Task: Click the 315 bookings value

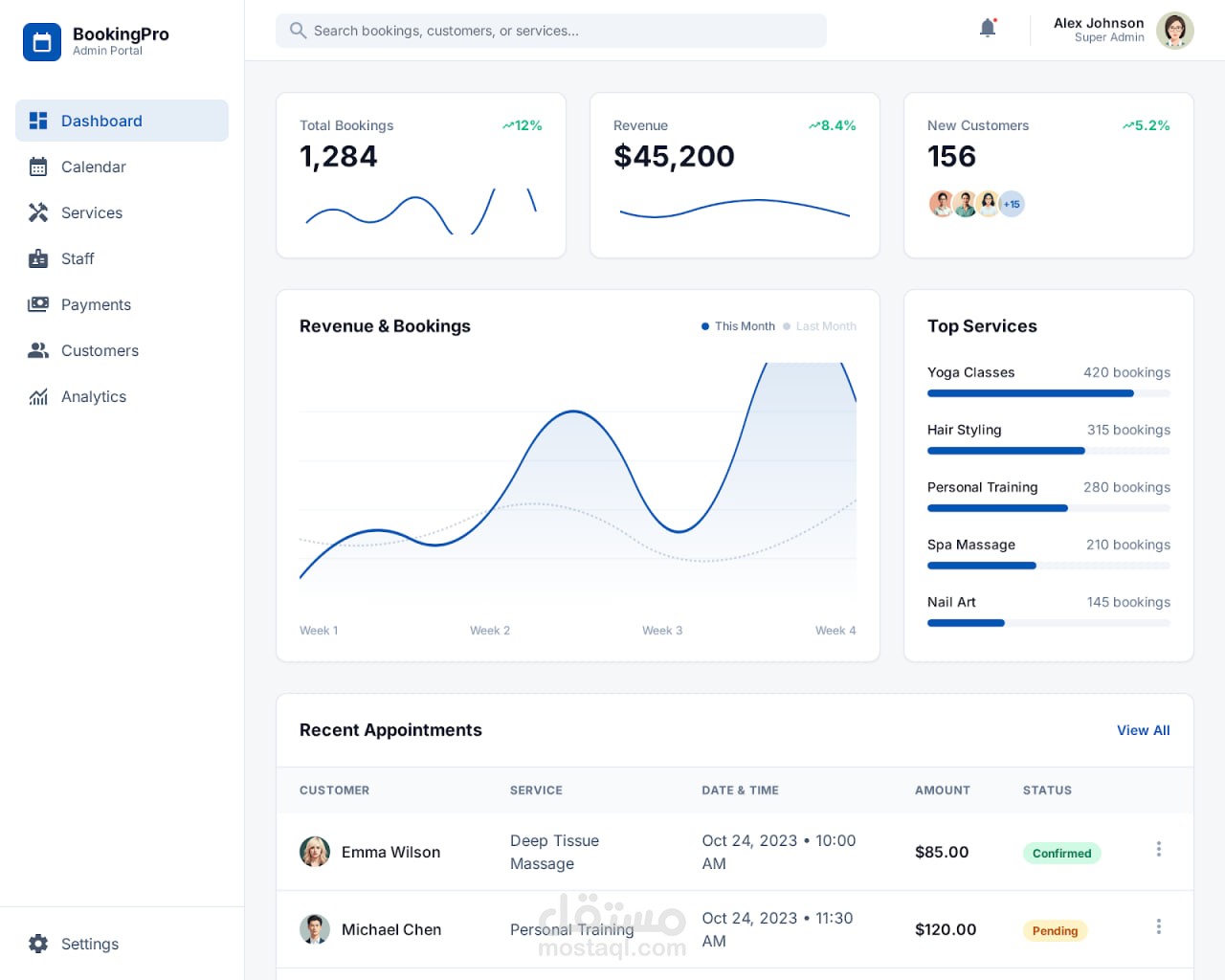Action: (1128, 430)
